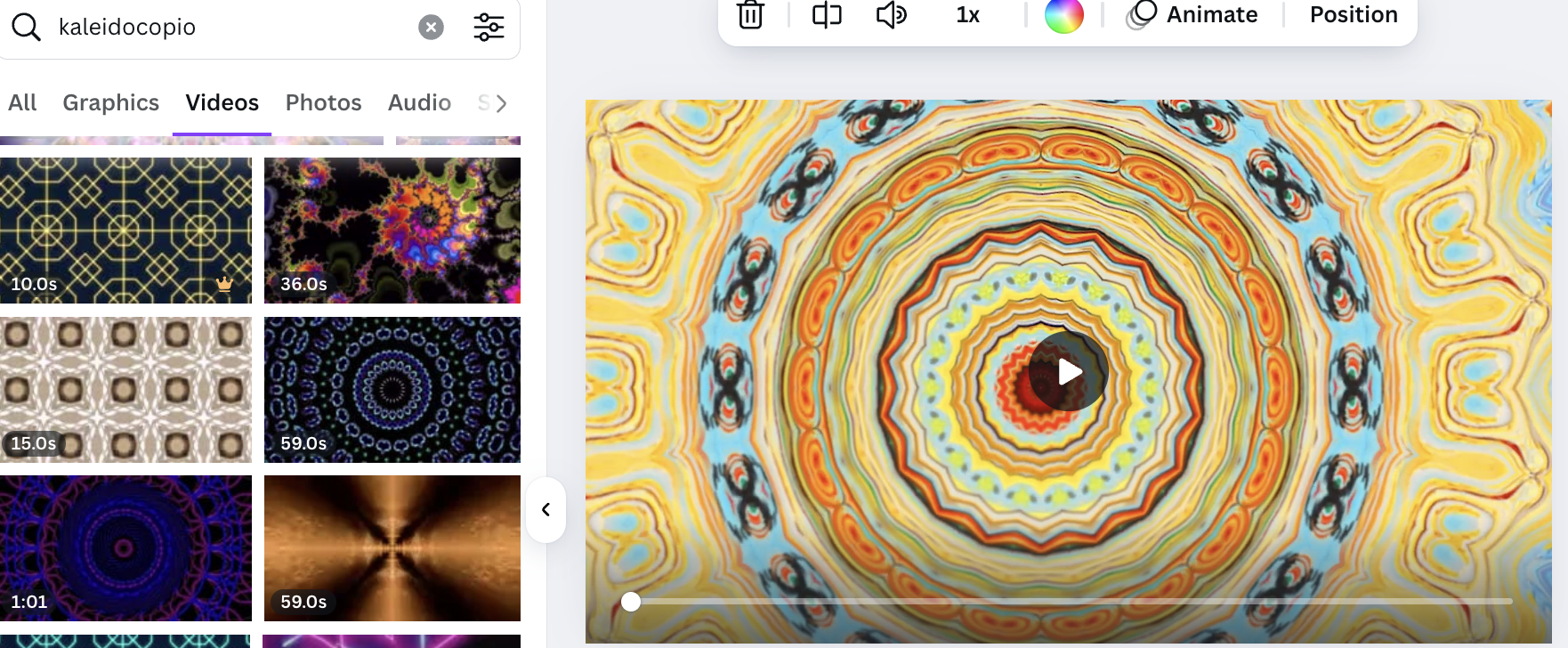
Task: Click the kaleidocopio search input field
Action: [x=231, y=28]
